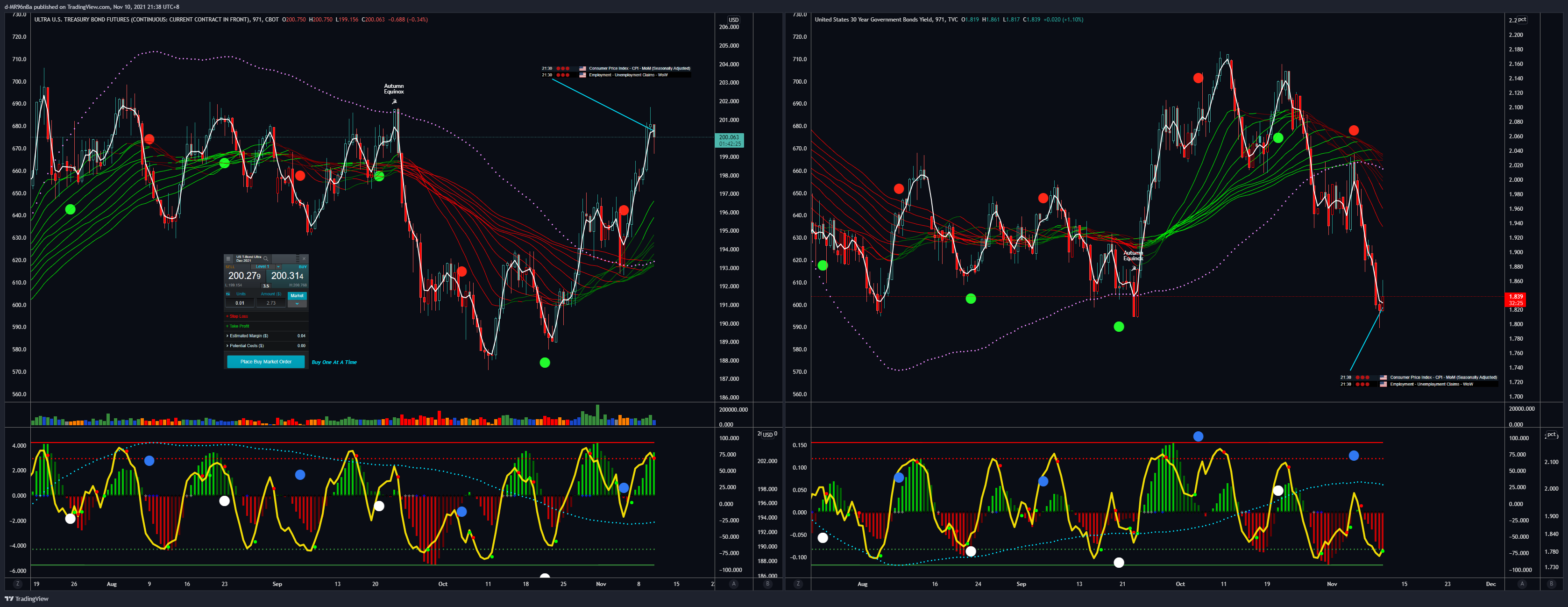Image resolution: width=1568 pixels, height=607 pixels.
Task: Click the SELL price 200.279
Action: click(245, 276)
